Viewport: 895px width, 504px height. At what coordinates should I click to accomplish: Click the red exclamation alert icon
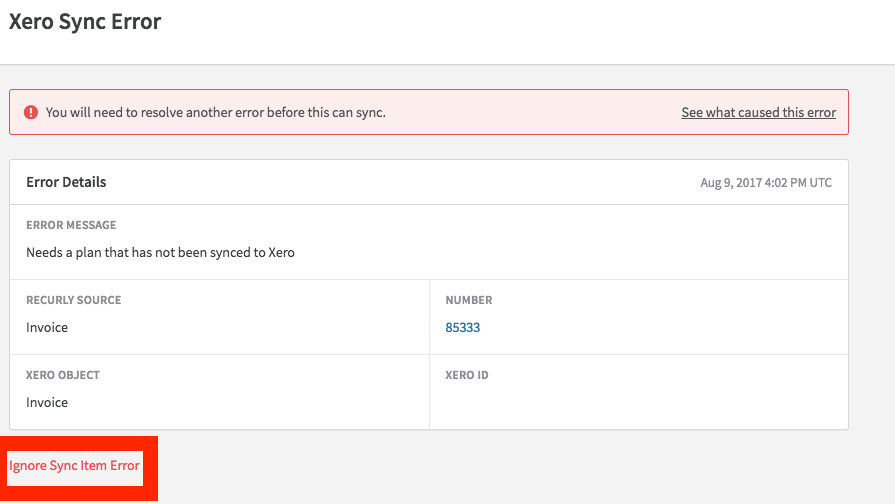coord(31,113)
